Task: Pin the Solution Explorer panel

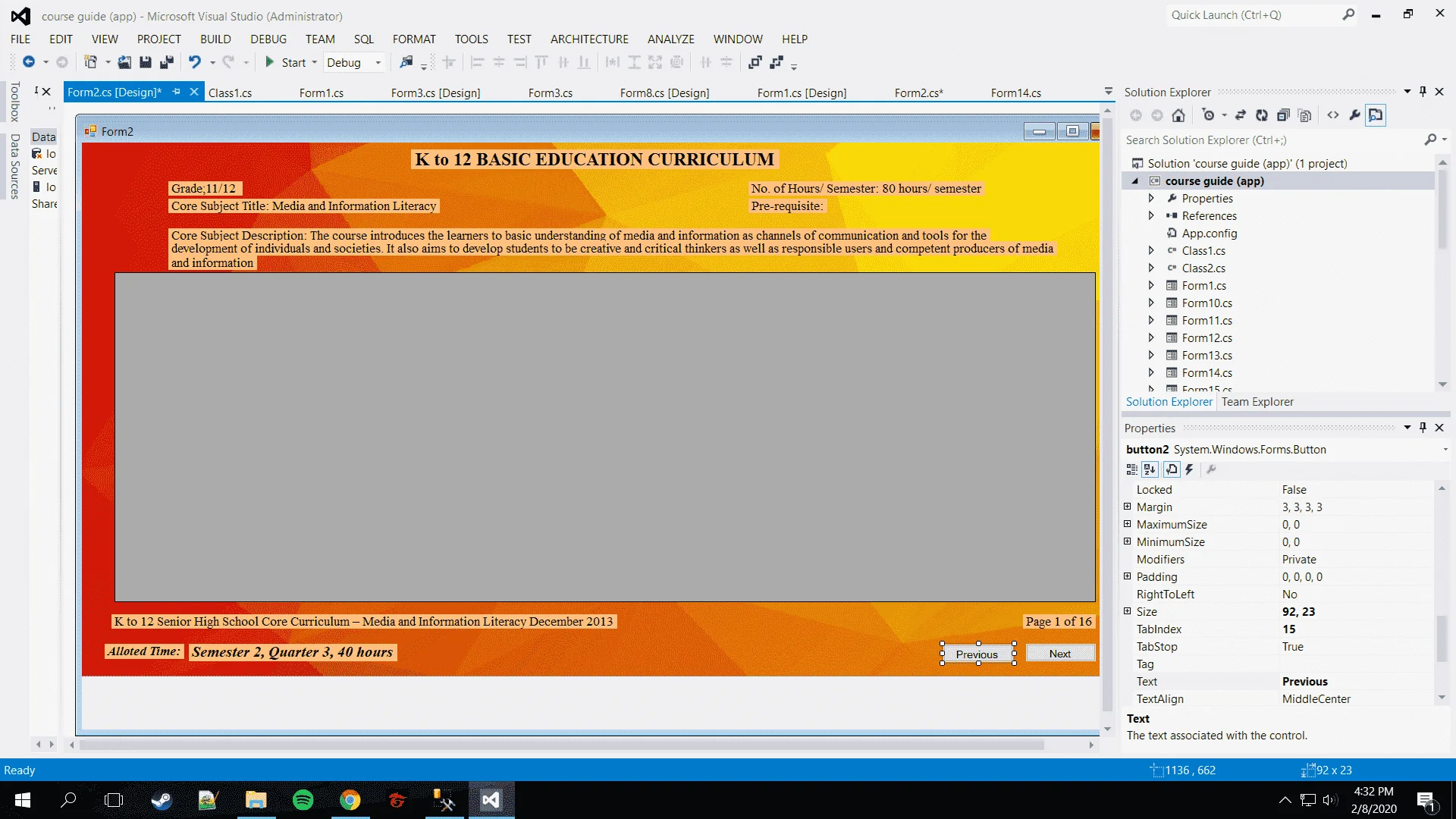Action: pos(1423,92)
